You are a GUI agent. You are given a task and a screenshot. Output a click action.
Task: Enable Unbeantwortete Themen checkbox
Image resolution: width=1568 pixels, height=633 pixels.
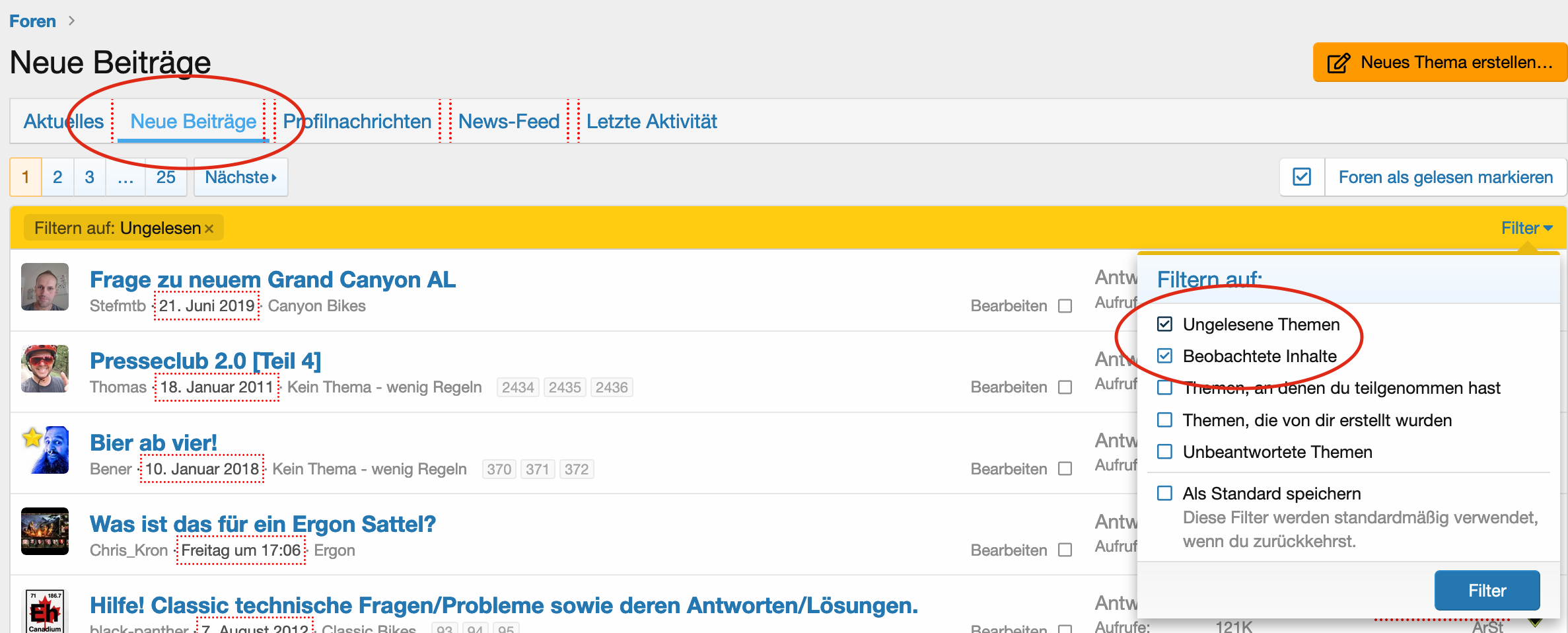click(x=1165, y=452)
